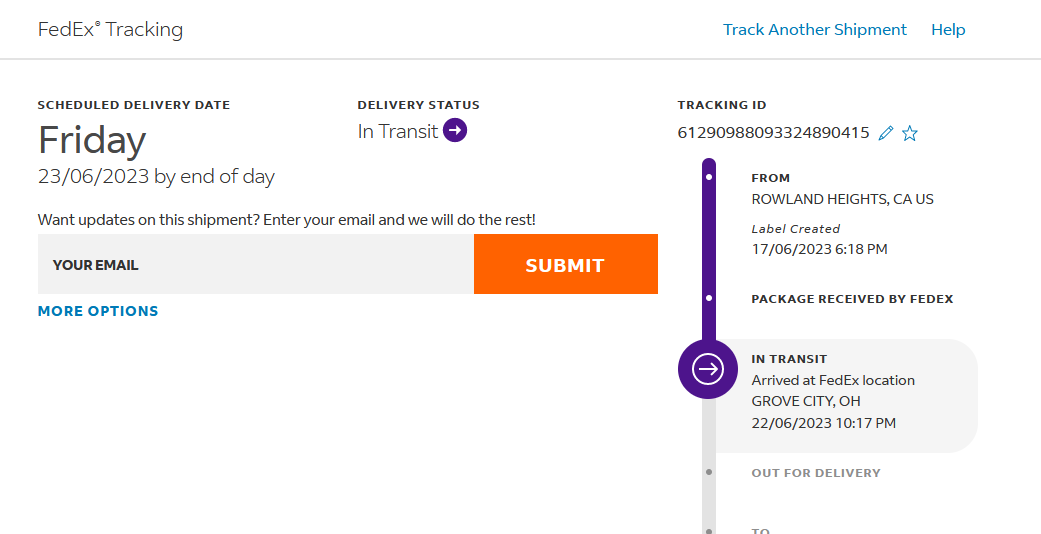
Task: Click the Label Created timeline dot
Action: (x=709, y=178)
